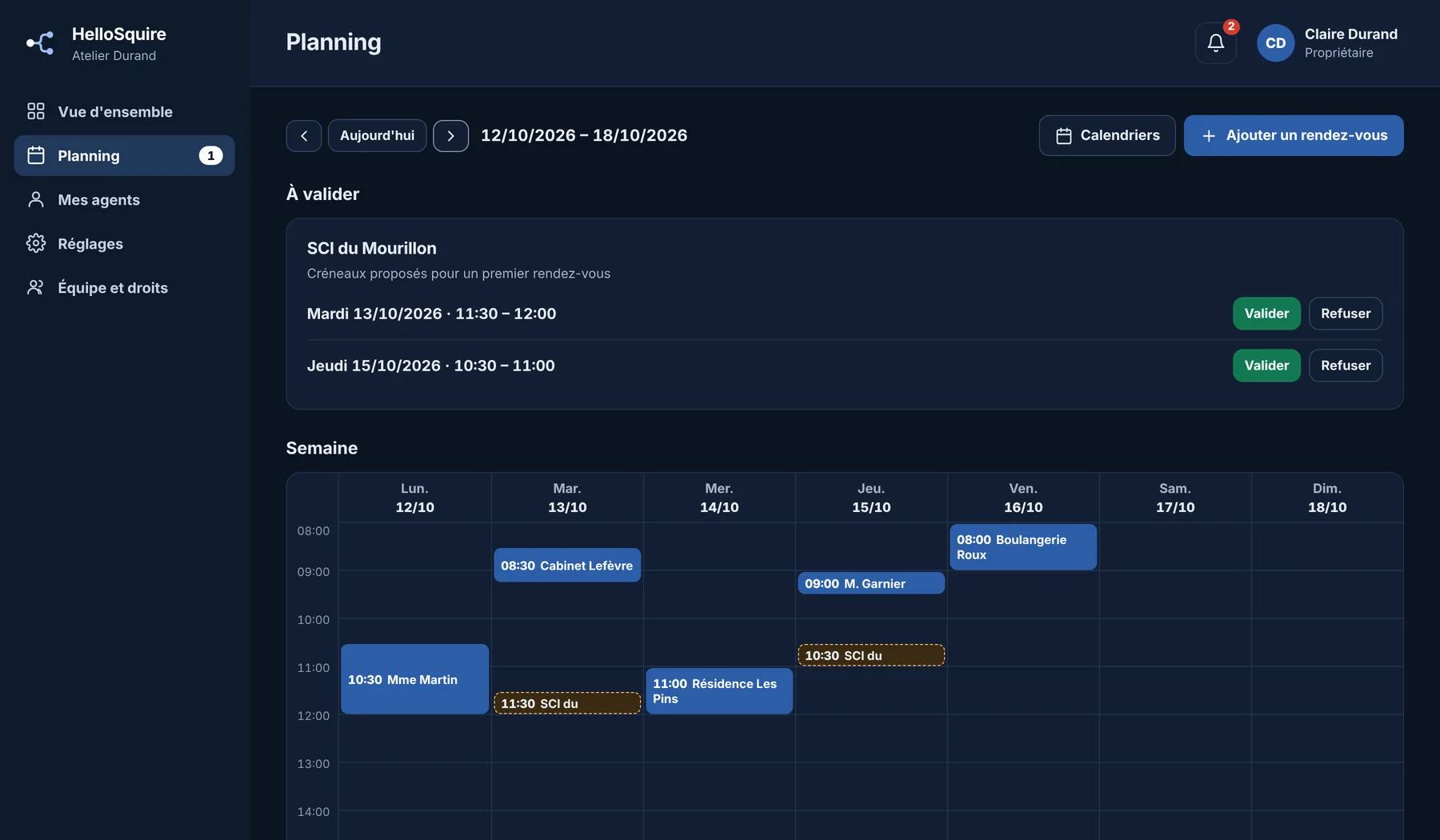
Task: Go to previous week with left chevron
Action: pyautogui.click(x=304, y=136)
